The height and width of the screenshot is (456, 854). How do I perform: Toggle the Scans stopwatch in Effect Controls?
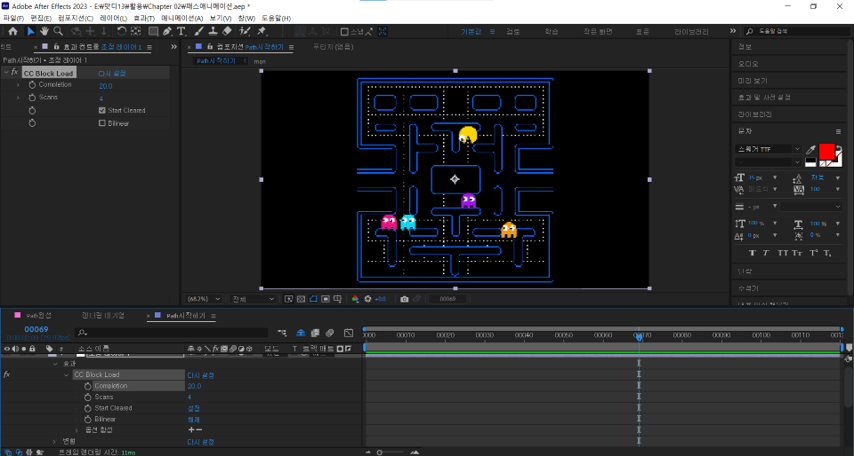click(x=32, y=98)
